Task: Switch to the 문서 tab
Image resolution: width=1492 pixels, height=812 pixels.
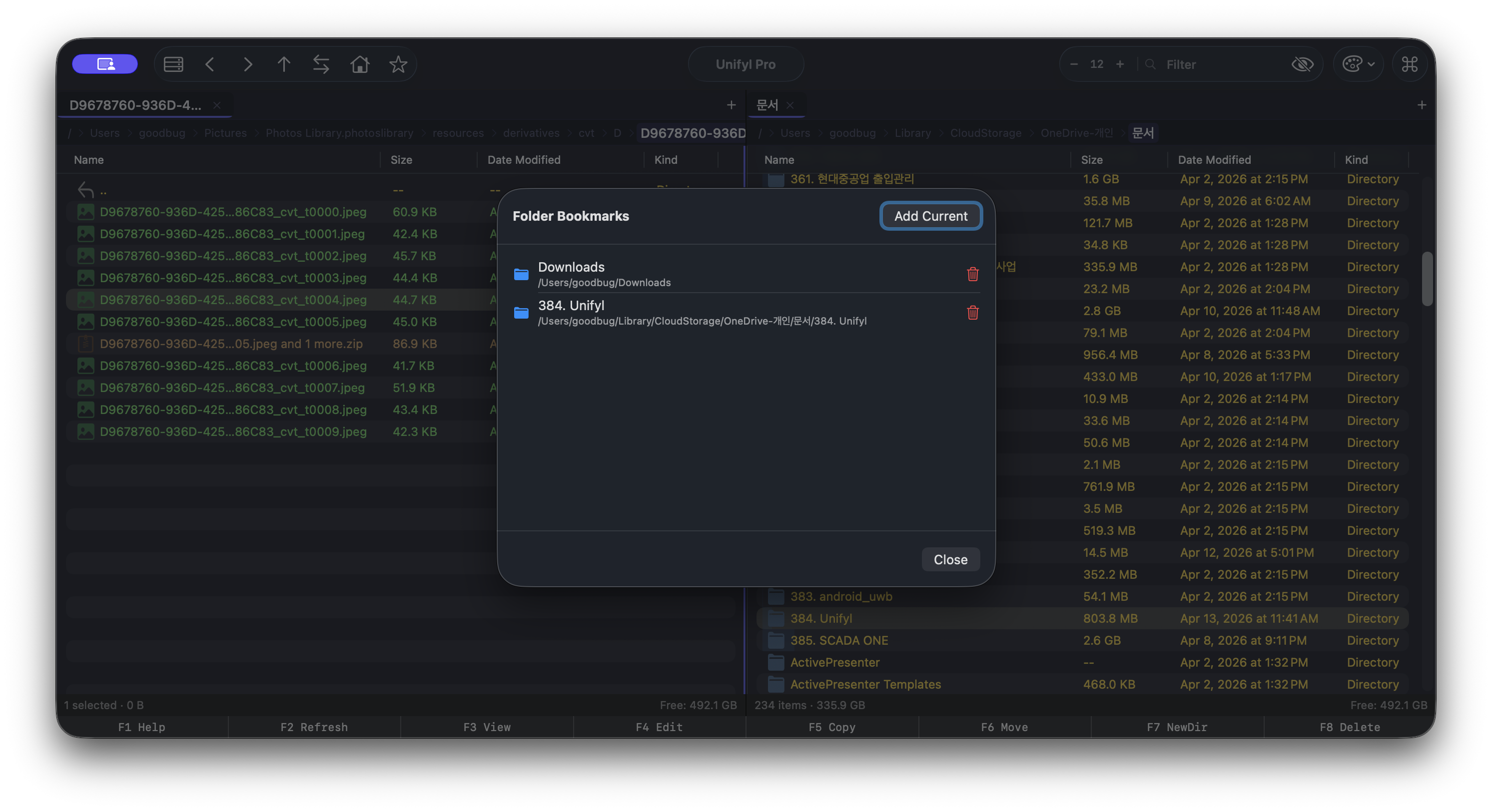Action: 767,105
